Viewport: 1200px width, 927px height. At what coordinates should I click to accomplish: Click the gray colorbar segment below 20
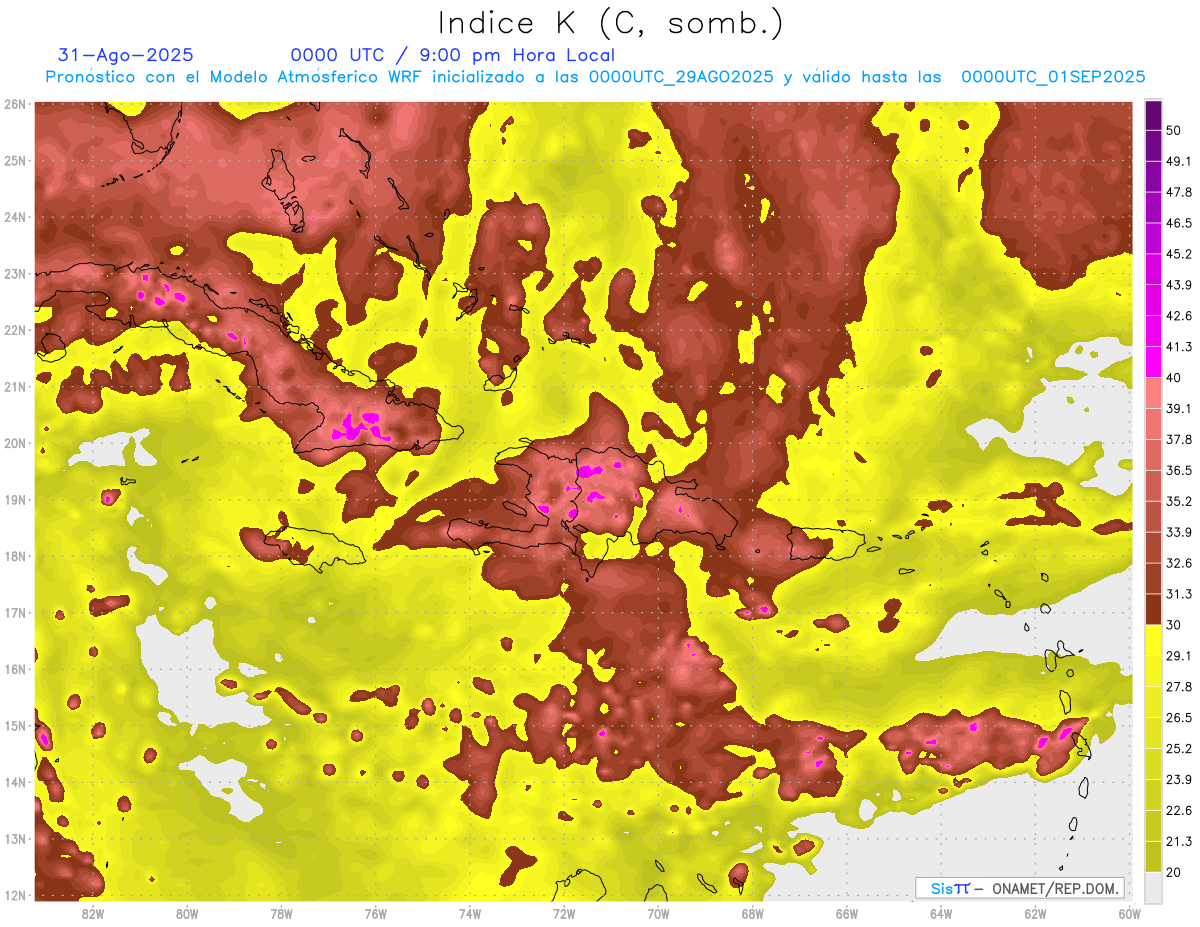[x=1153, y=887]
